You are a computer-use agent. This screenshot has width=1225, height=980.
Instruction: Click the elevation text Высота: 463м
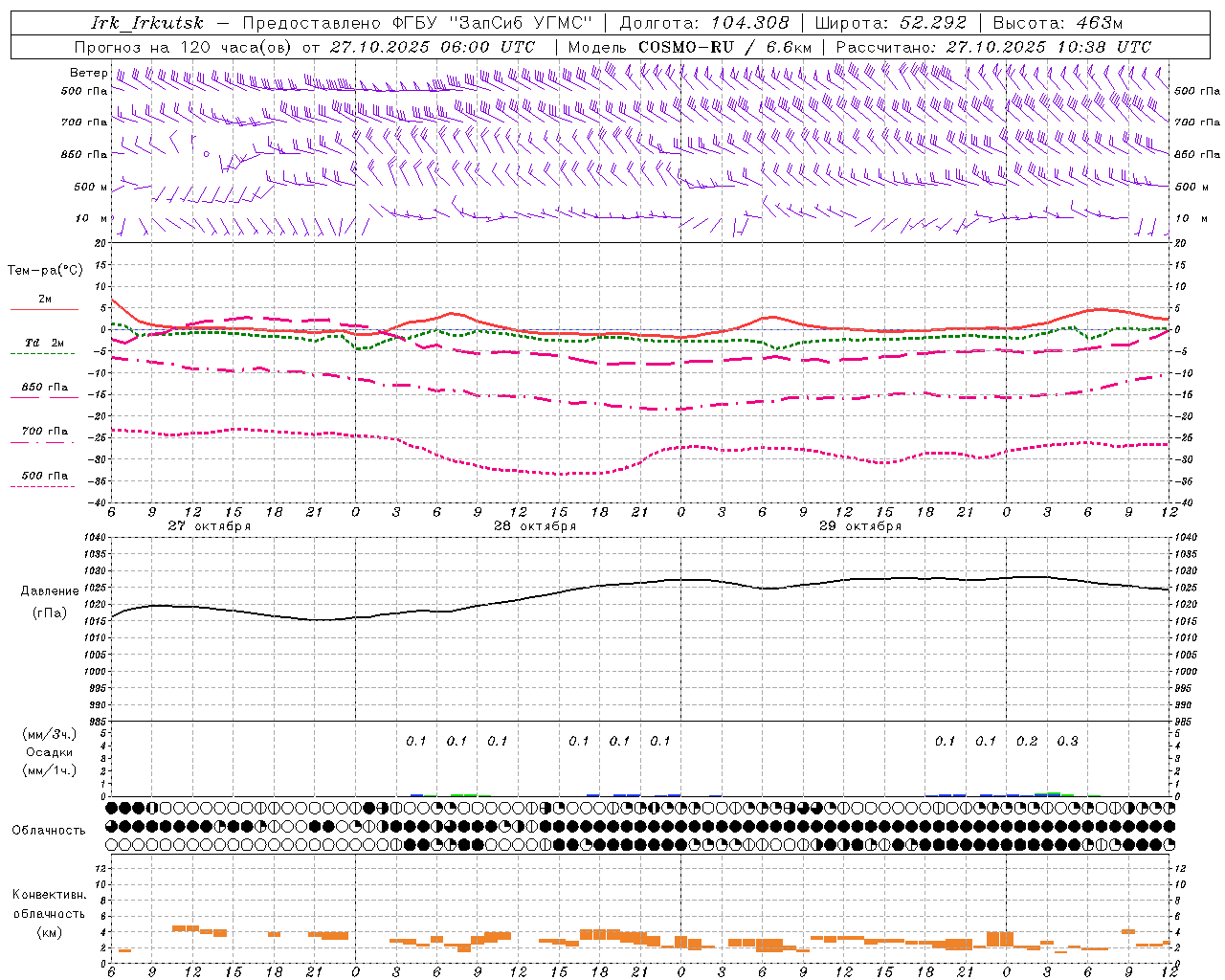click(x=1058, y=23)
